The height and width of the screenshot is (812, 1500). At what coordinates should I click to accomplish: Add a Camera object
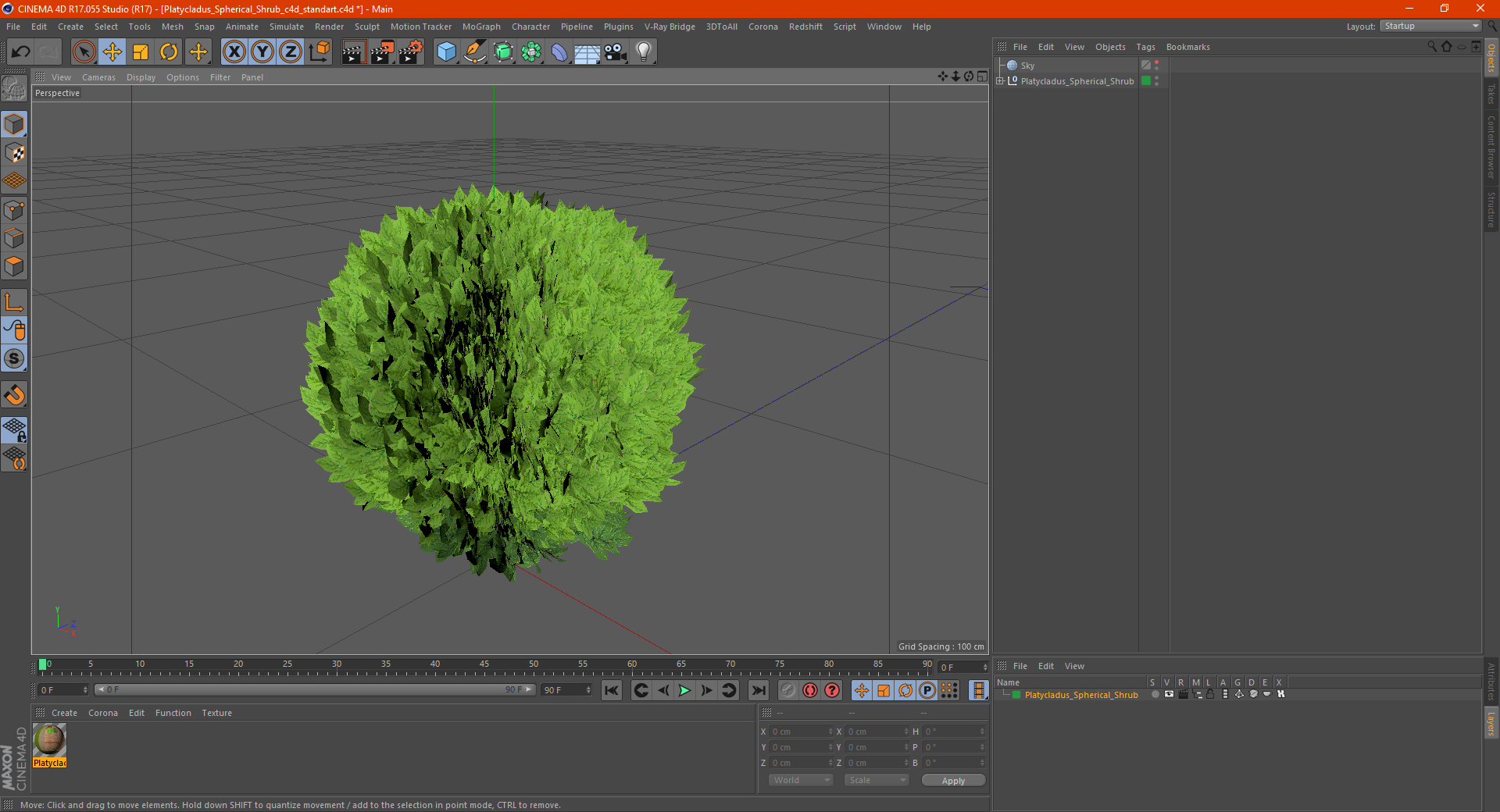click(616, 52)
